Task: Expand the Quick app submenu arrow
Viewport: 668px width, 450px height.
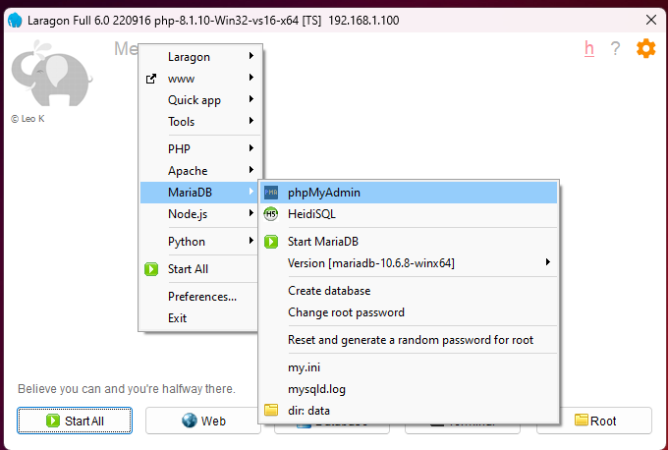Action: 251,99
